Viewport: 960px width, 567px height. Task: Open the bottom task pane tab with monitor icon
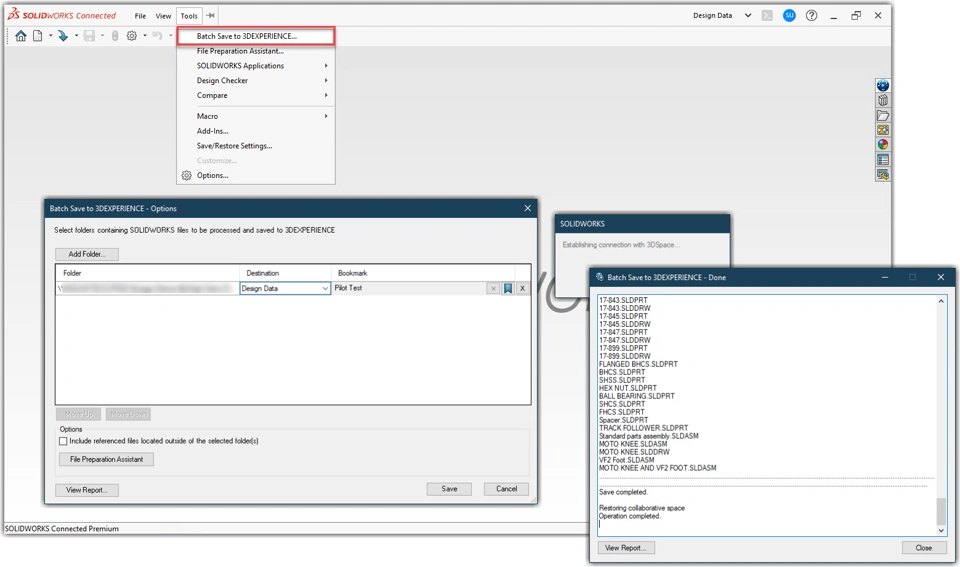click(x=882, y=175)
